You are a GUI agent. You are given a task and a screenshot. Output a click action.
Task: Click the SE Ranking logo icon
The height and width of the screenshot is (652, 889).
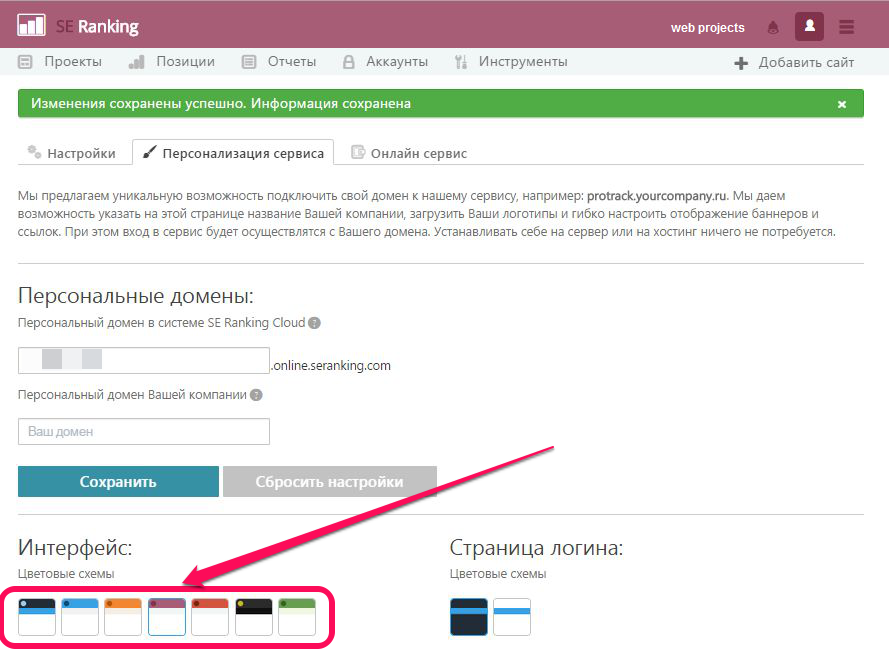coord(31,25)
